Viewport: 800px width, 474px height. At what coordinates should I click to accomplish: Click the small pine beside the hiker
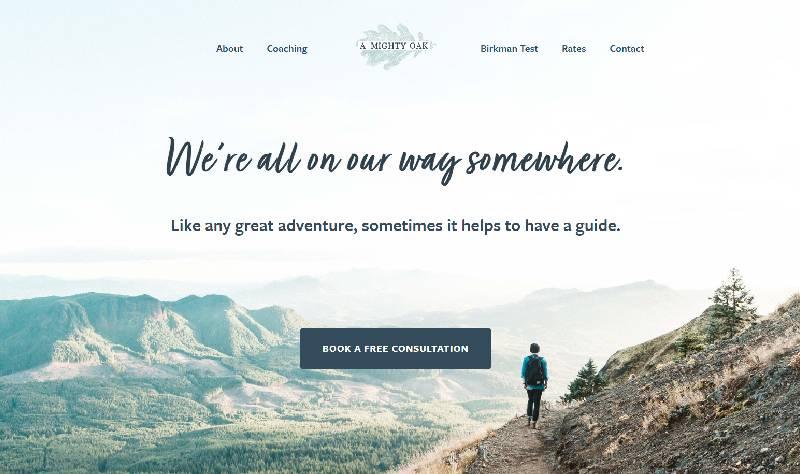point(586,380)
